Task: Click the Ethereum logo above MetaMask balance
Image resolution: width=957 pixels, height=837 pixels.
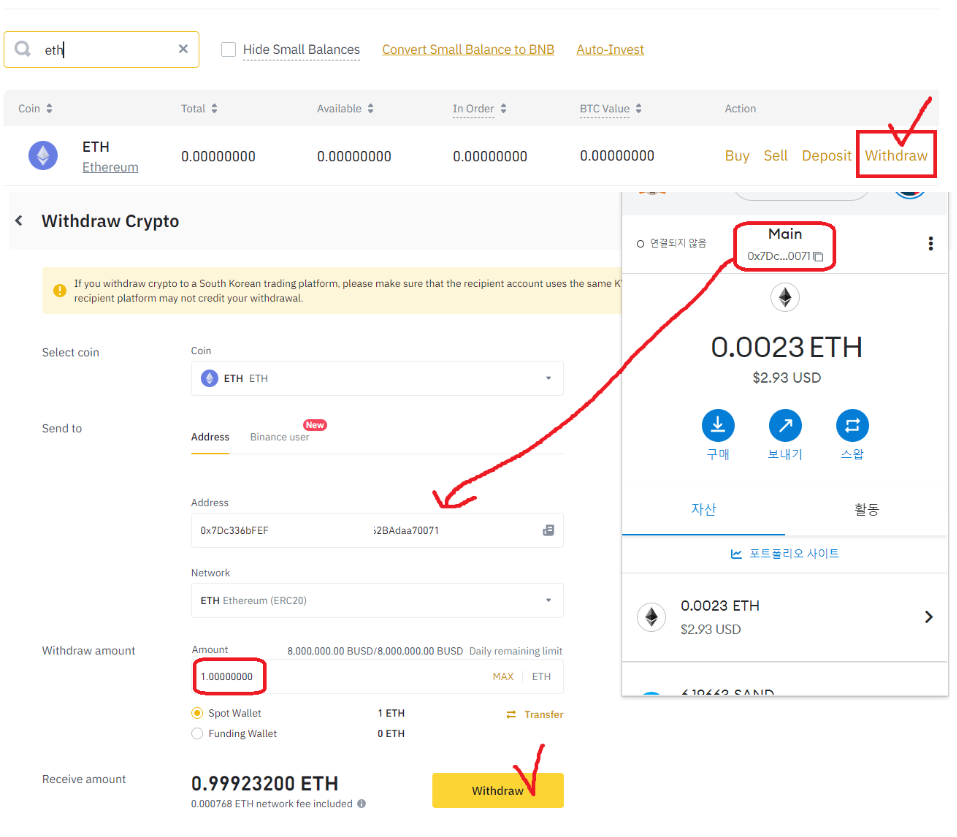Action: [x=785, y=297]
